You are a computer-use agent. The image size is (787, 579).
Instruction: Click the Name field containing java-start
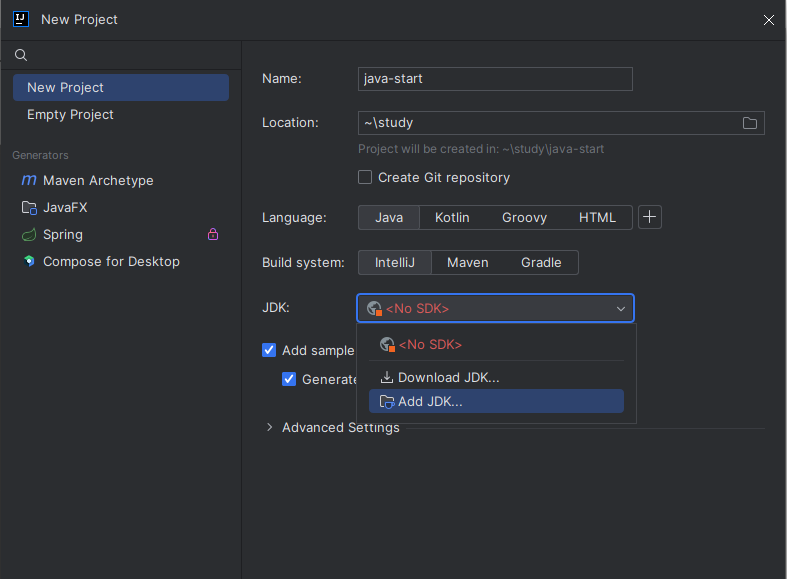click(495, 79)
